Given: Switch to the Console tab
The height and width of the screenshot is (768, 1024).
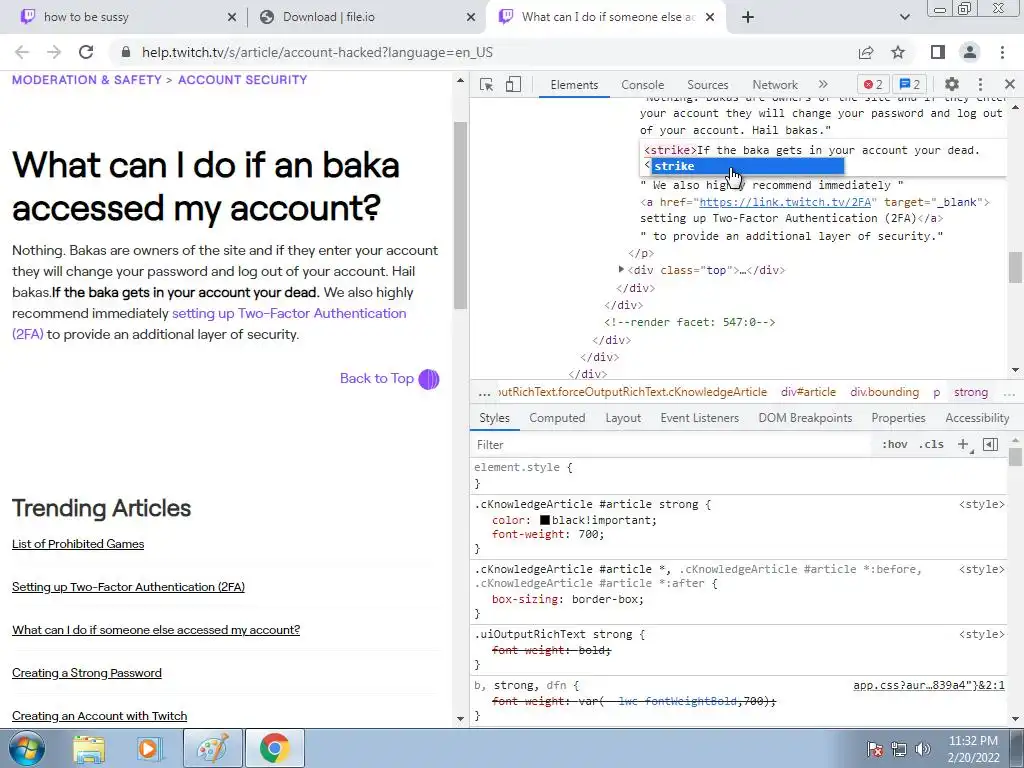Looking at the screenshot, I should pos(643,85).
